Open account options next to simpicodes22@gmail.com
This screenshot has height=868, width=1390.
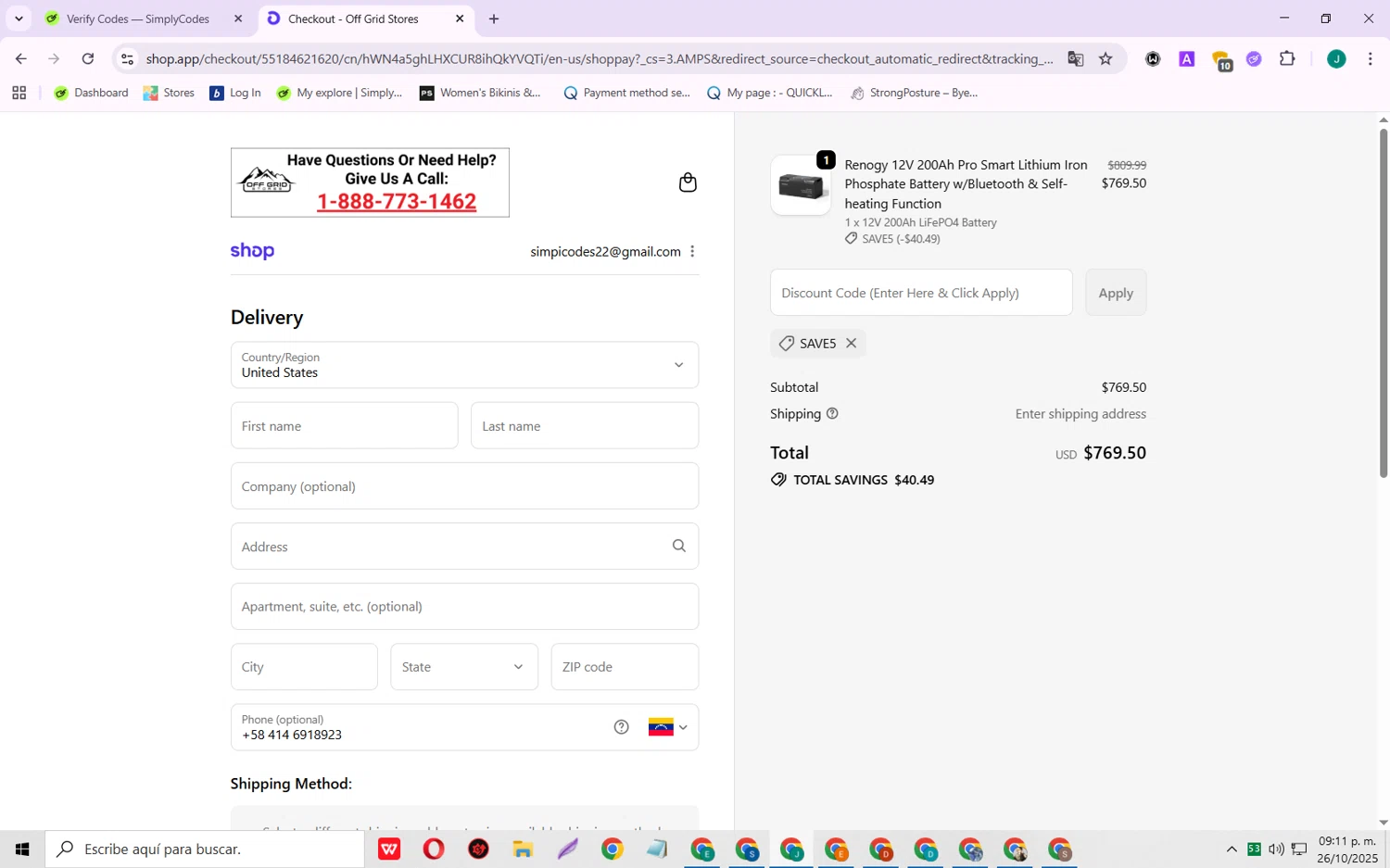tap(692, 251)
